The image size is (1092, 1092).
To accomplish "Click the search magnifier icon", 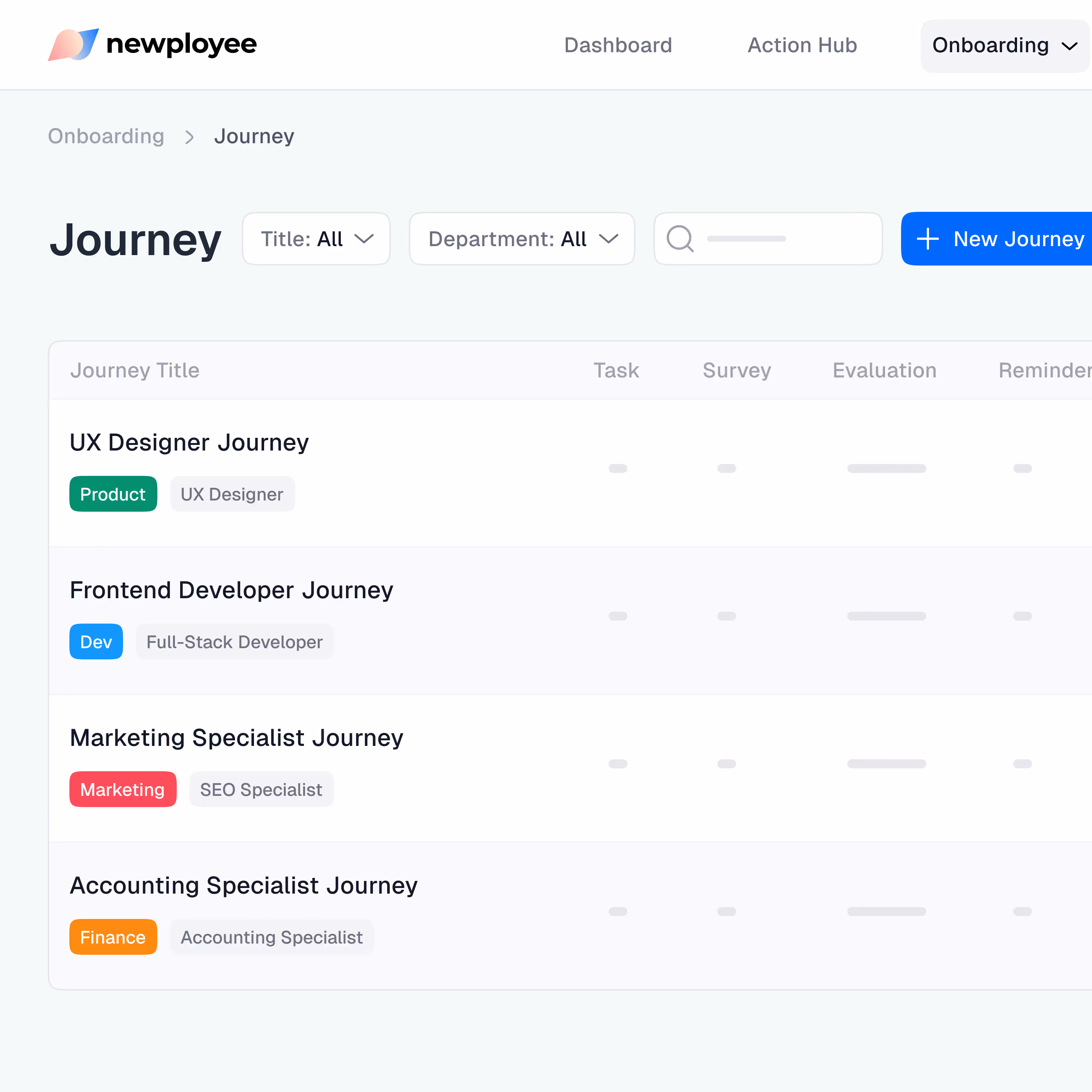I will click(x=681, y=239).
